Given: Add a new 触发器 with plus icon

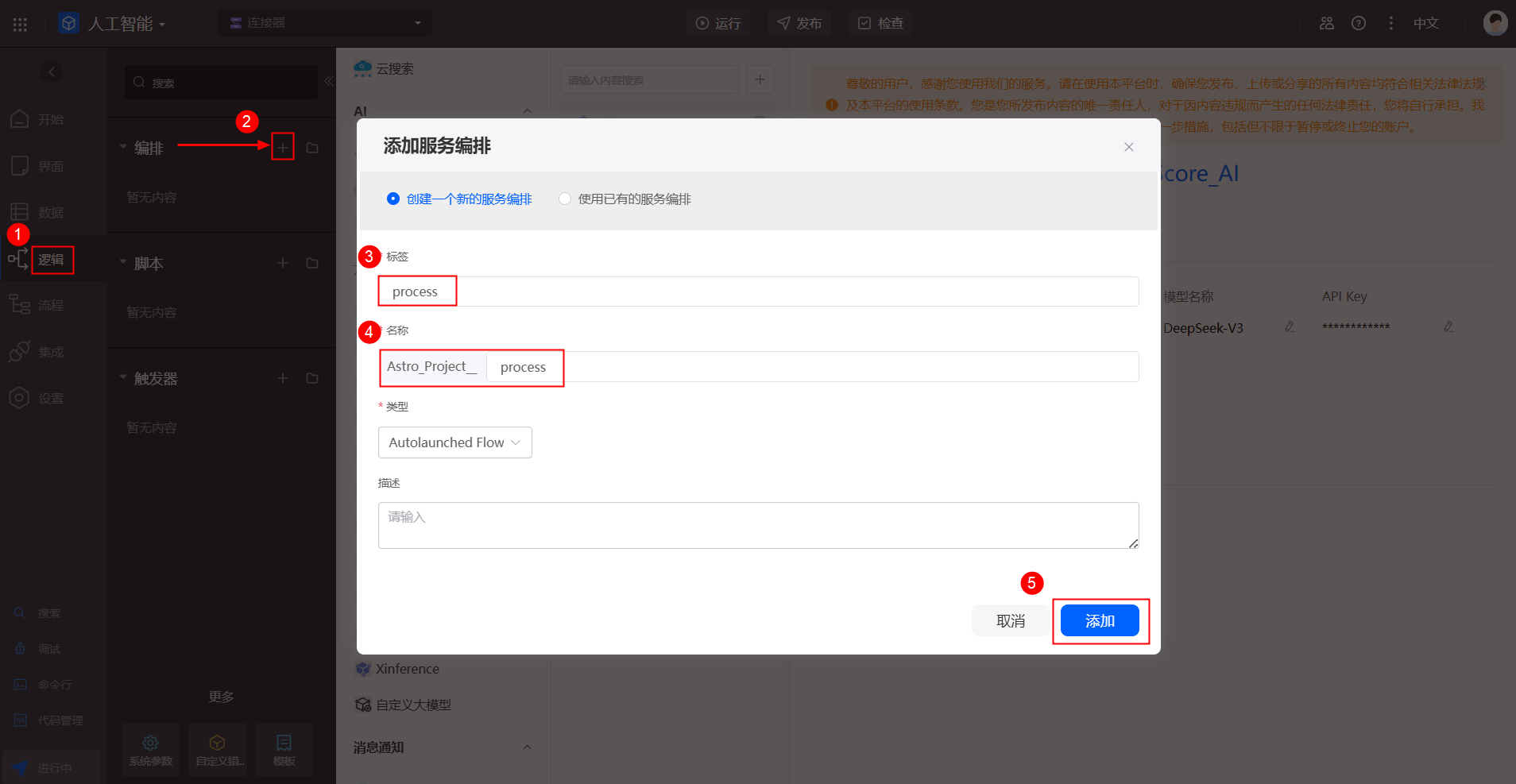Looking at the screenshot, I should [283, 378].
